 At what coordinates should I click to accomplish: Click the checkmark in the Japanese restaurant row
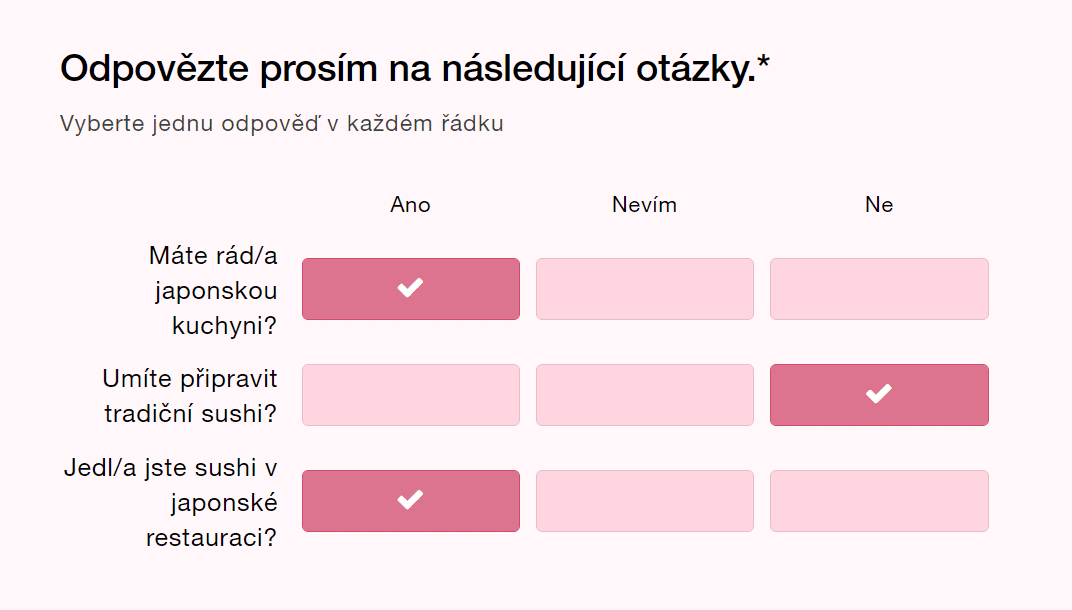click(x=410, y=500)
